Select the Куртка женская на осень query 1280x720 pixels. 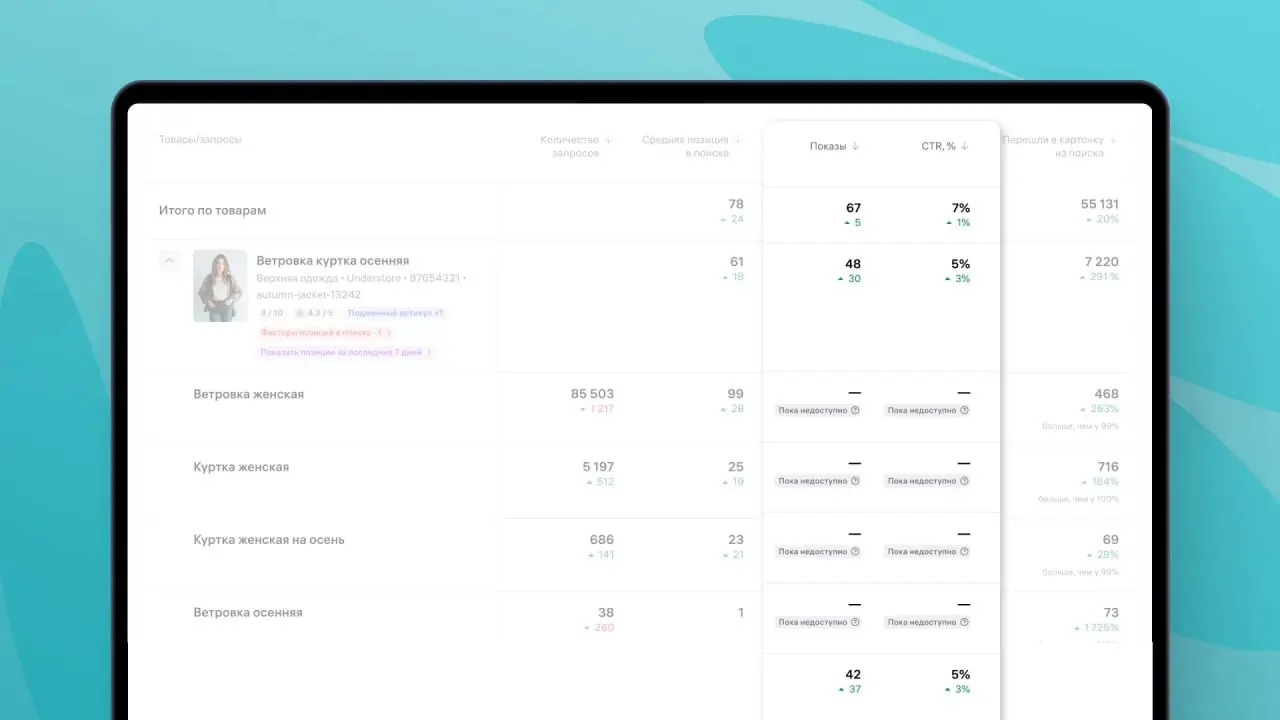(269, 540)
